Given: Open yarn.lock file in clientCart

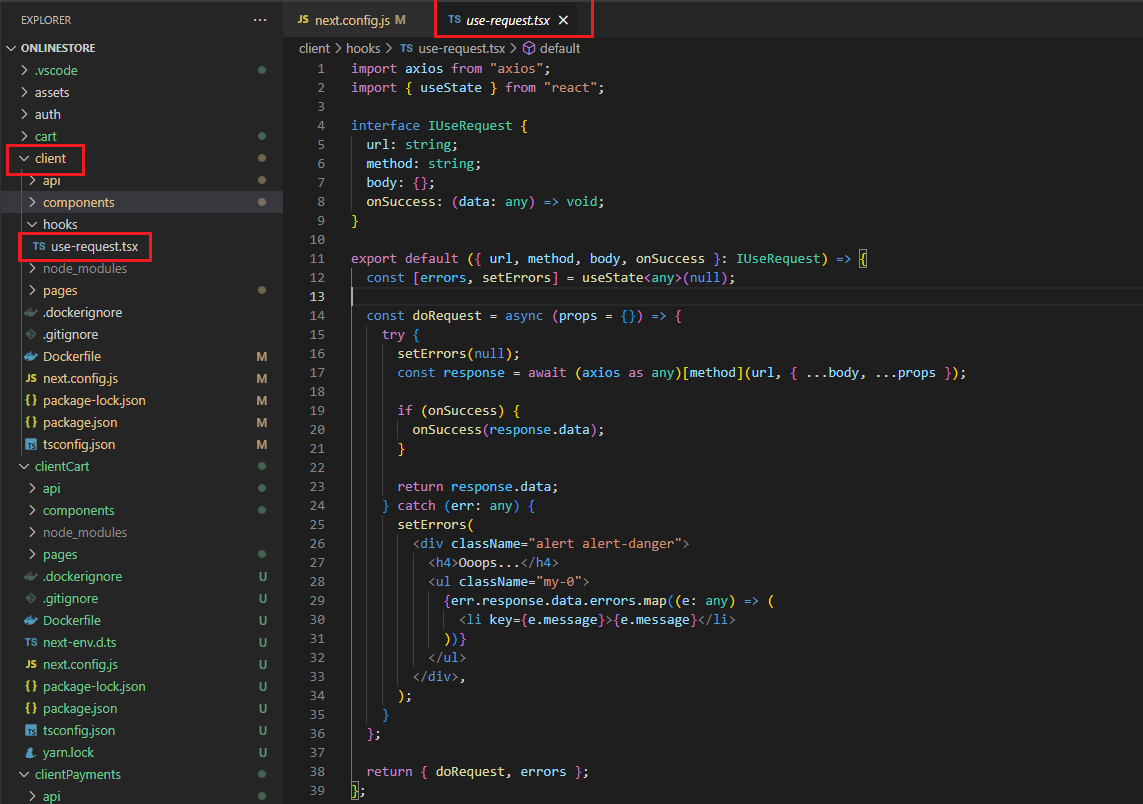Looking at the screenshot, I should 68,752.
